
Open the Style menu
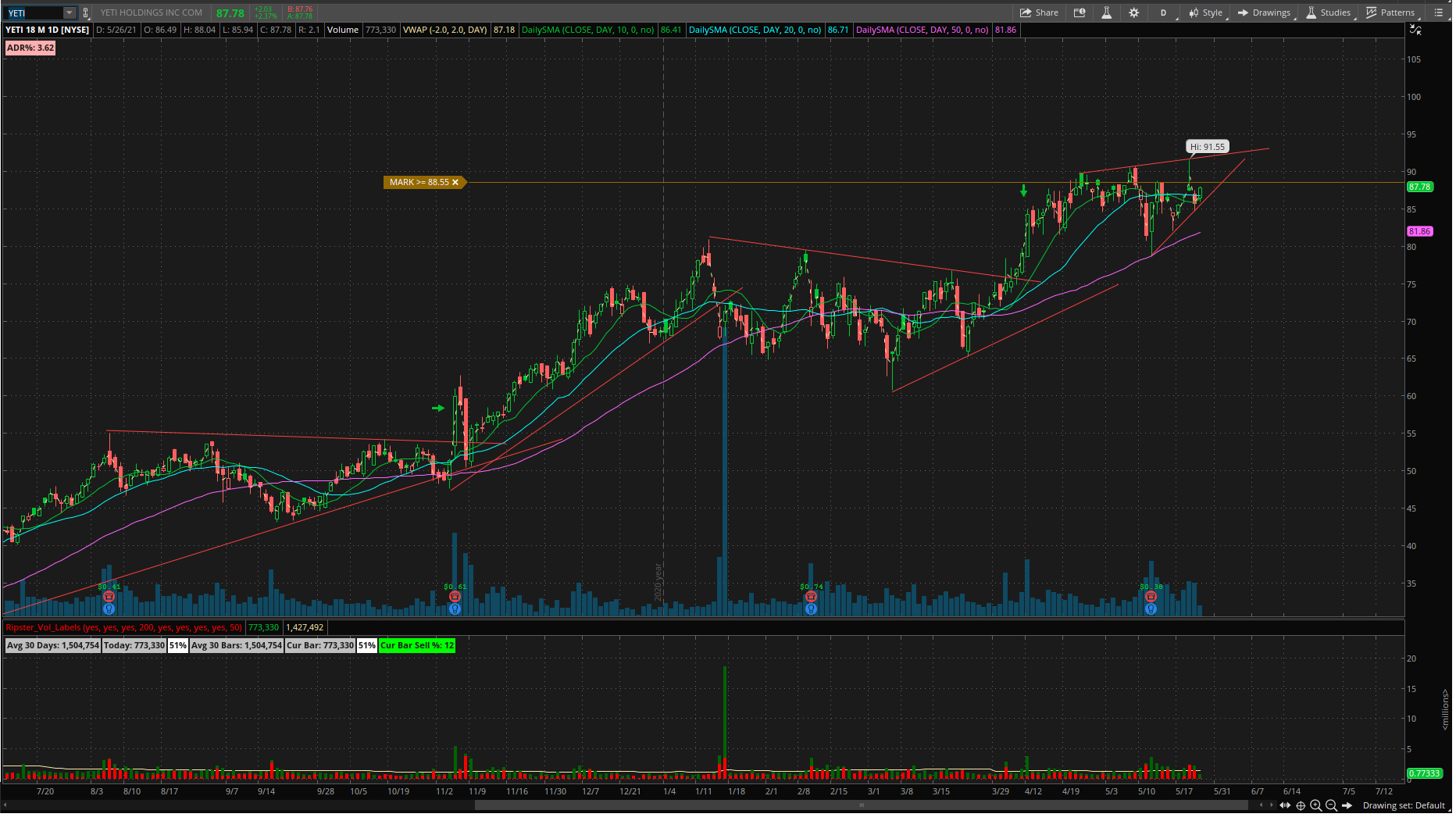tap(1205, 12)
